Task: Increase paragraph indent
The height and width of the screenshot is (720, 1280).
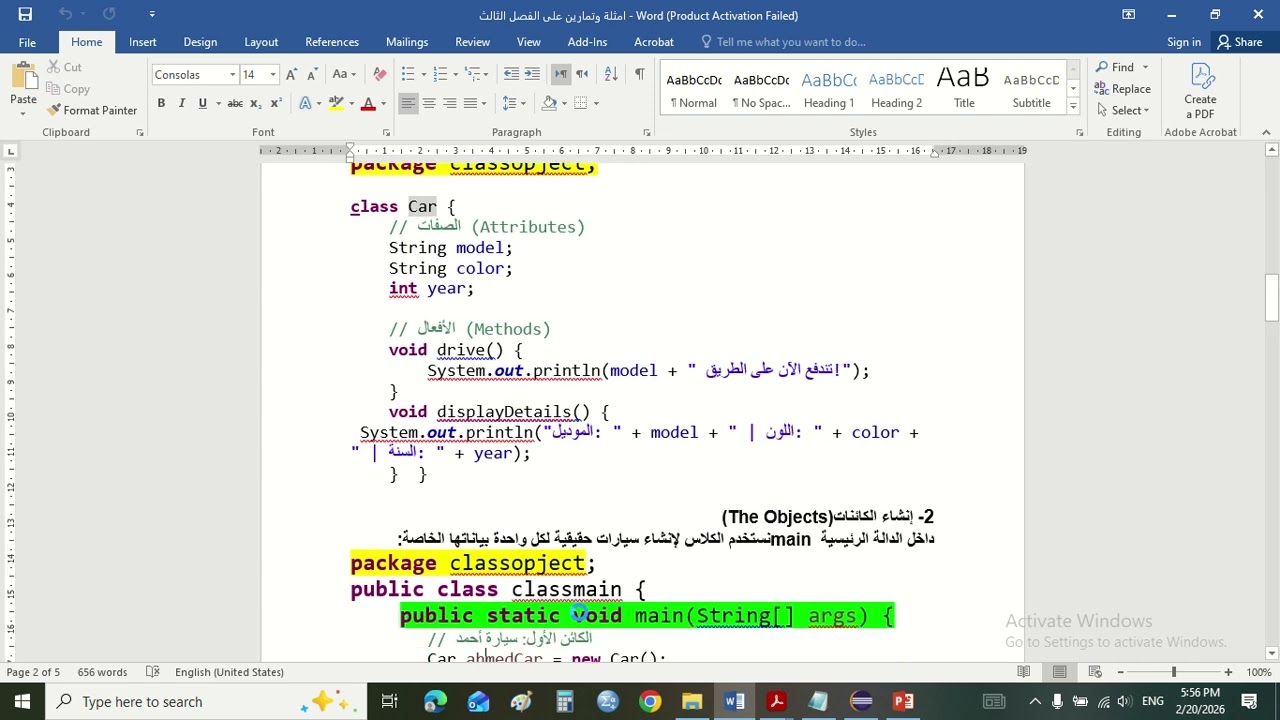Action: pyautogui.click(x=532, y=74)
